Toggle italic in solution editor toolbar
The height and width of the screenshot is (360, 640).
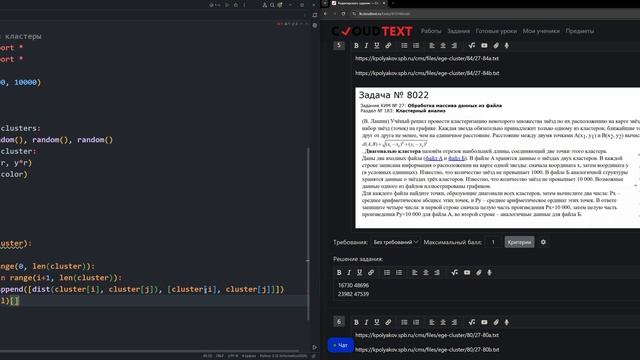(349, 273)
